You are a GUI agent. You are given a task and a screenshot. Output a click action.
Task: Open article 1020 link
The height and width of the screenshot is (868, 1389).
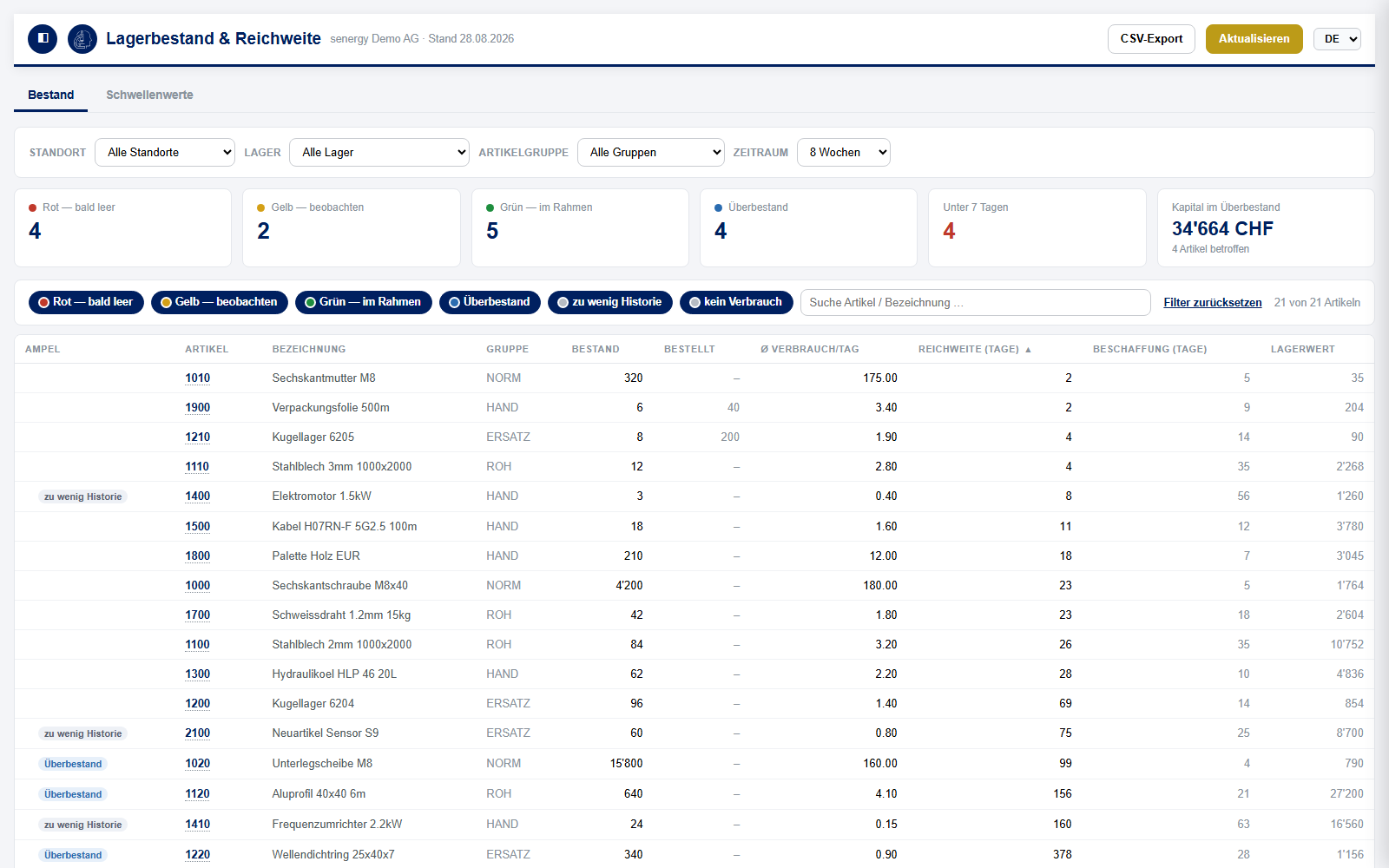198,764
